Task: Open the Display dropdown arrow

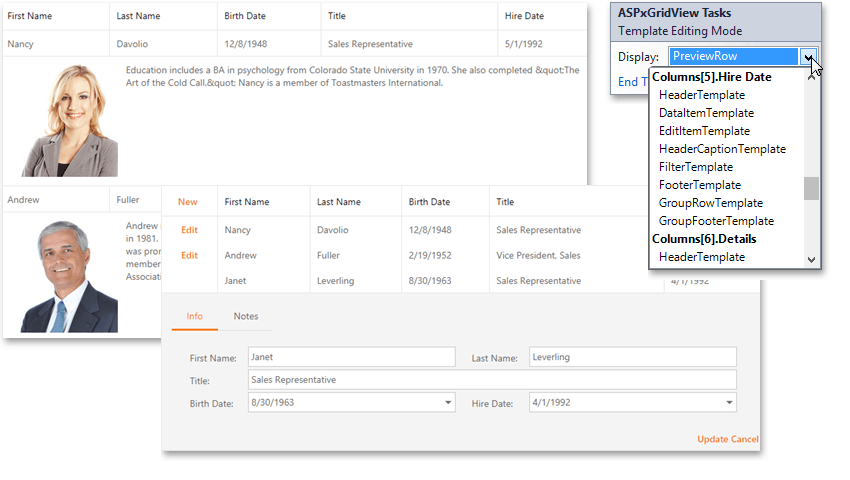Action: (808, 56)
